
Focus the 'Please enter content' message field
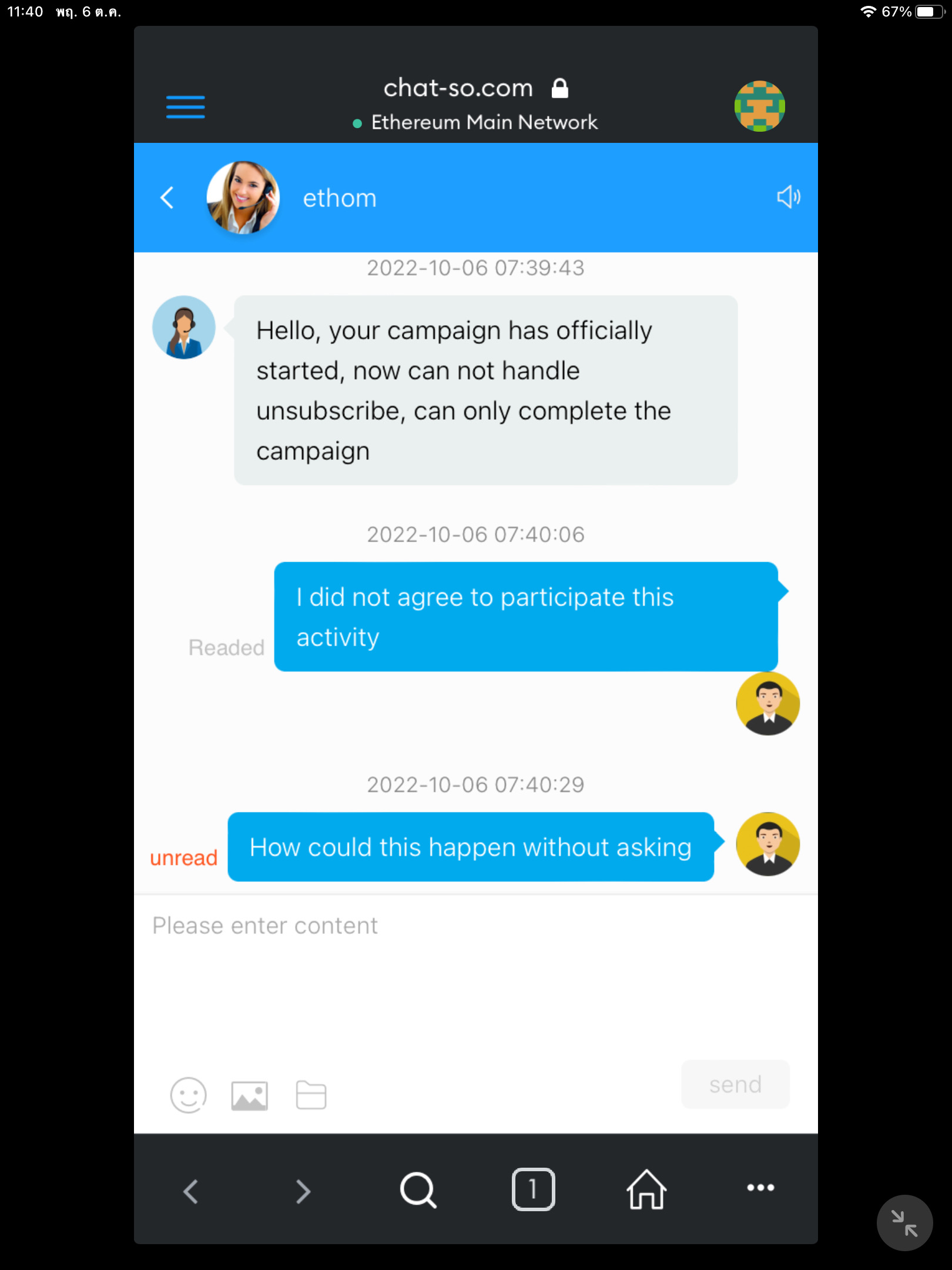pos(475,976)
